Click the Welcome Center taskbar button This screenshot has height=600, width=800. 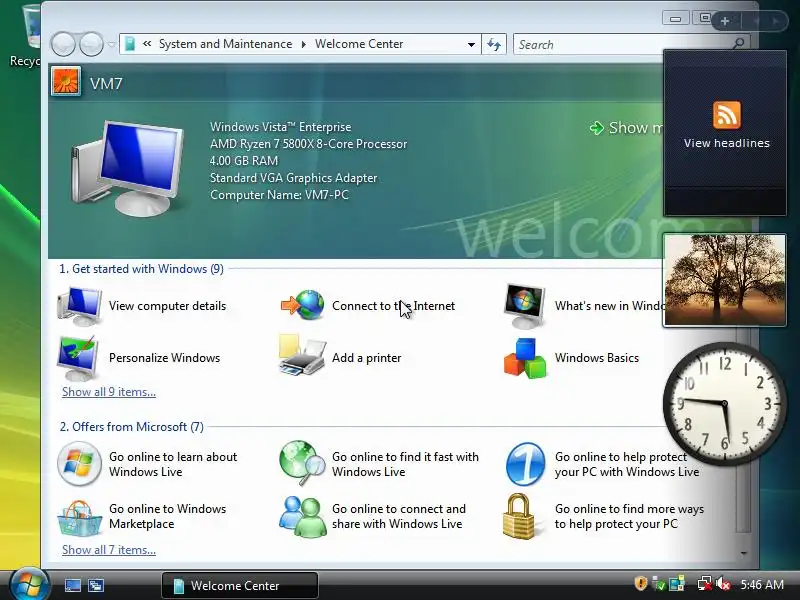[240, 585]
